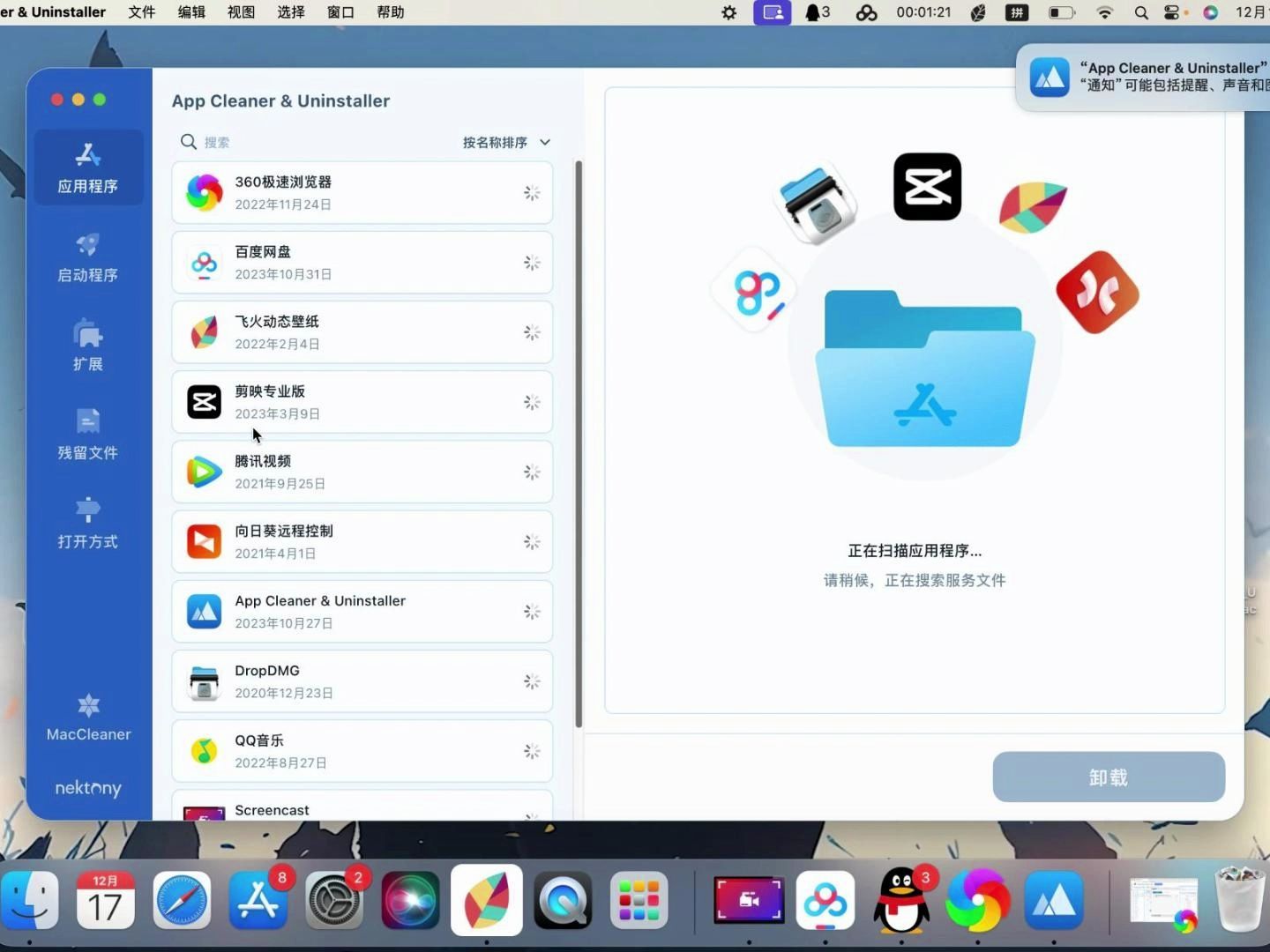Viewport: 1270px width, 952px height.
Task: Open Launchpad from the Dock
Action: [x=639, y=900]
